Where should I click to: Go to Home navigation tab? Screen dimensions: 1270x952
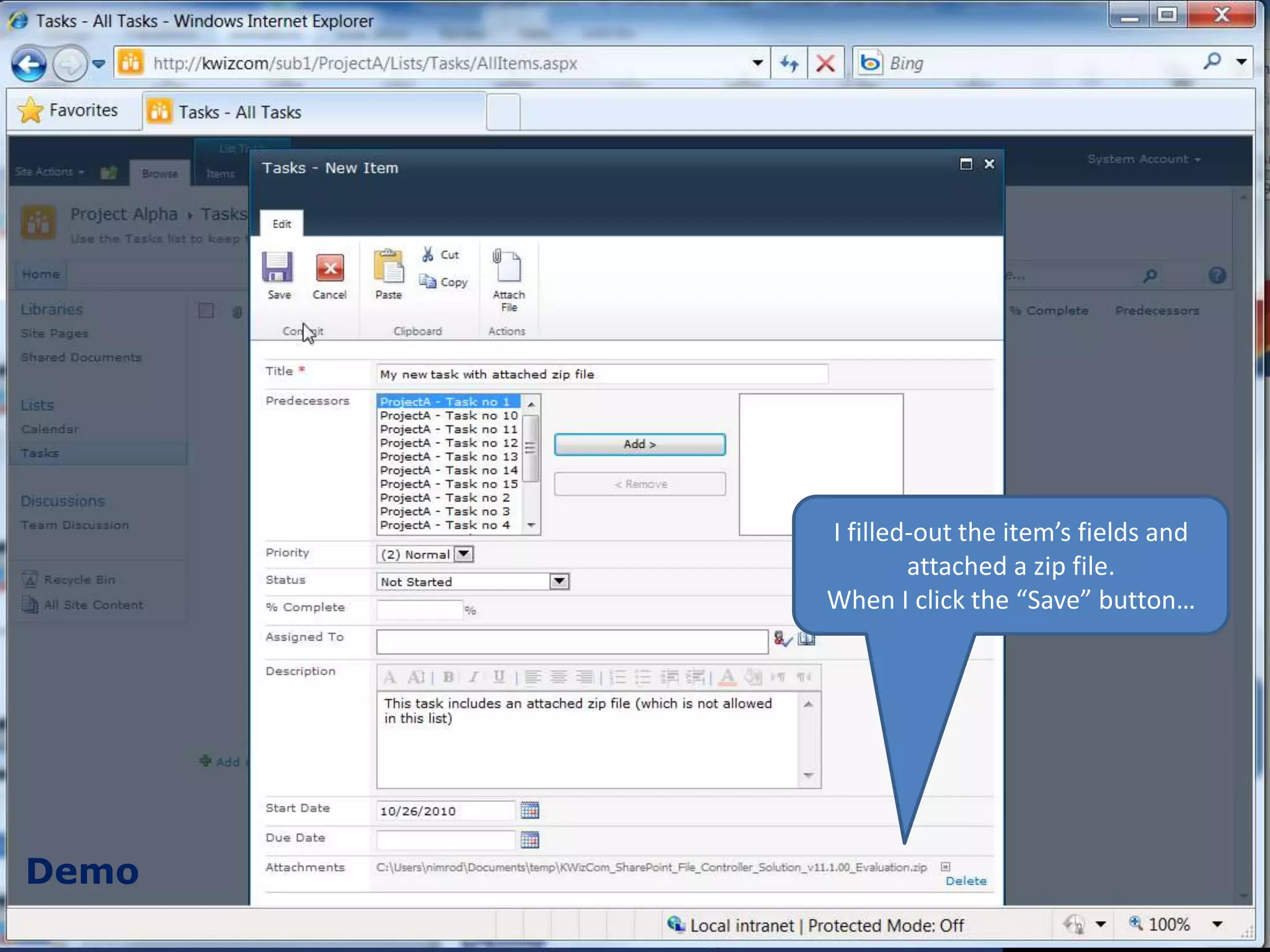tap(41, 274)
